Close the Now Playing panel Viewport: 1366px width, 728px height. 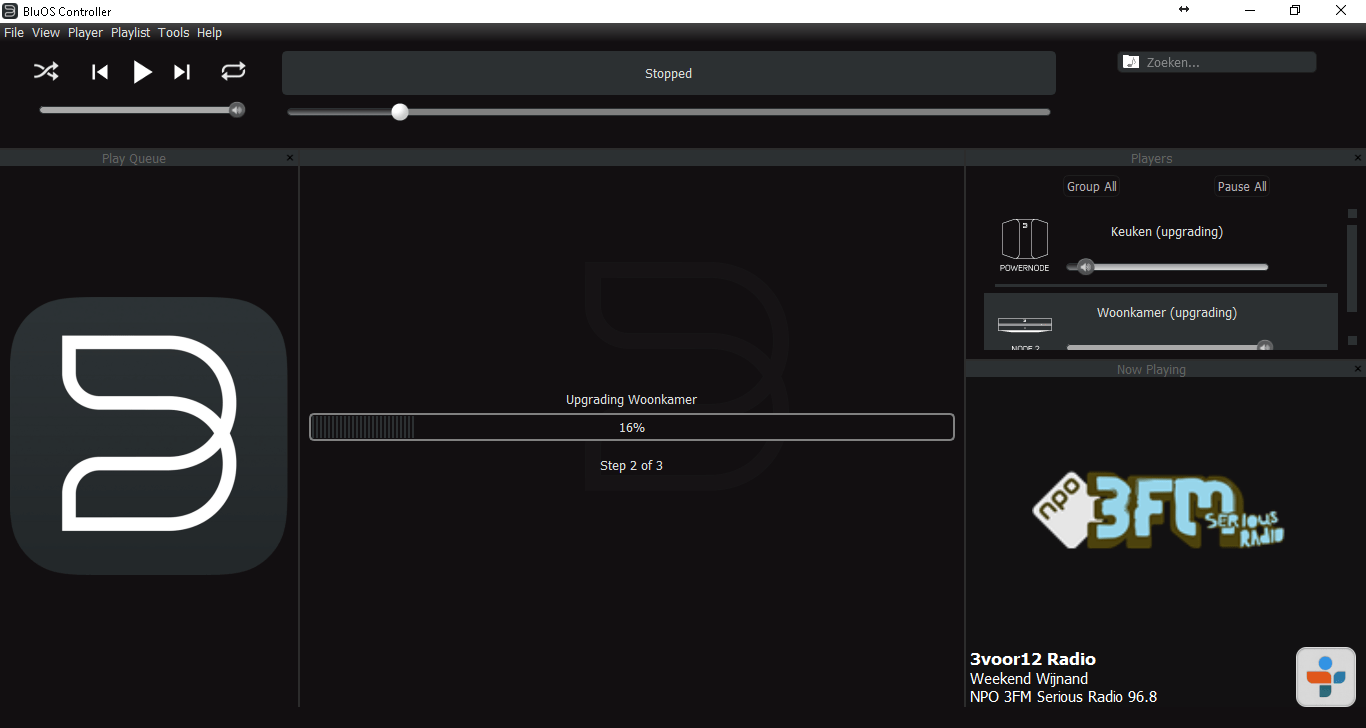(1358, 369)
